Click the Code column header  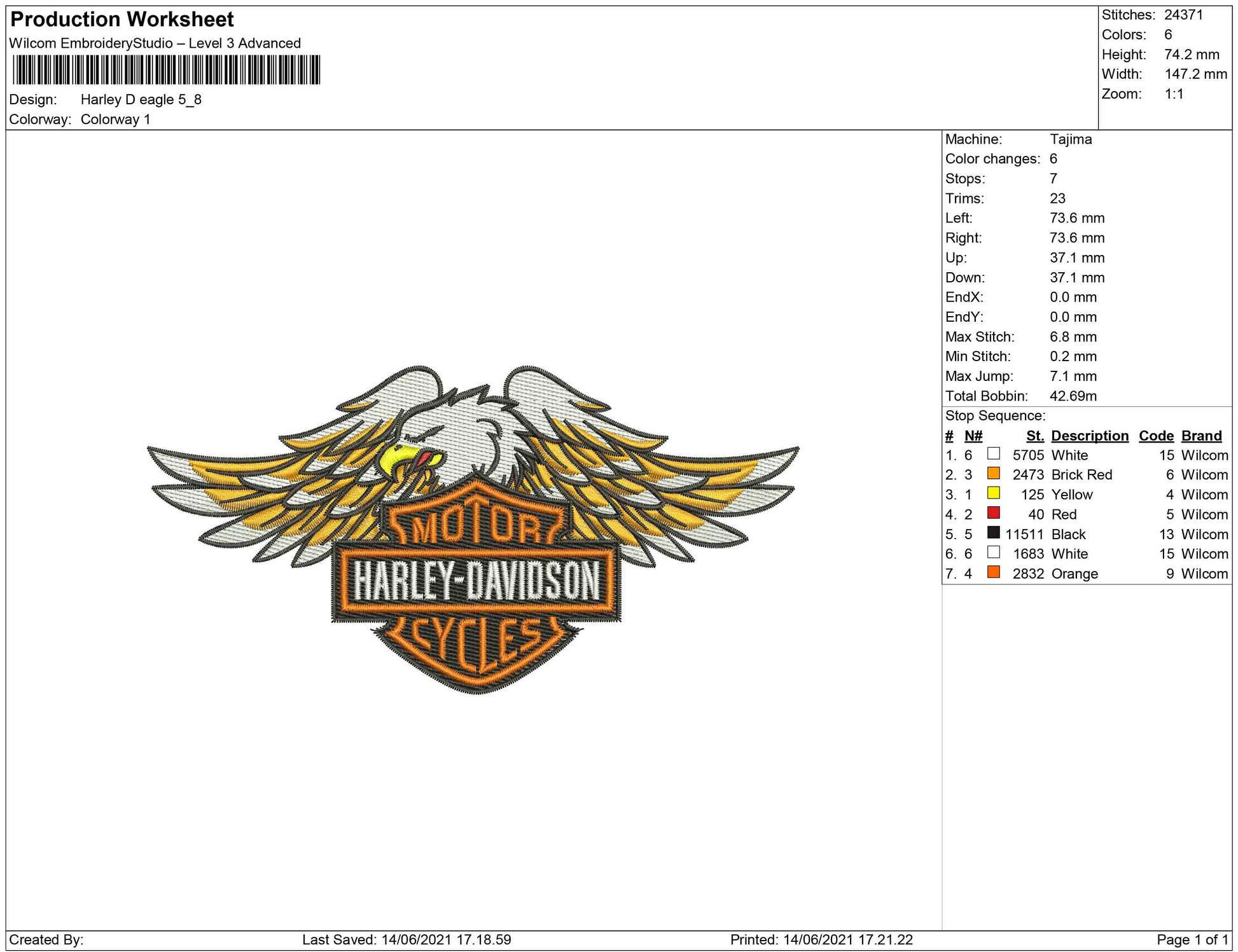[x=1155, y=436]
